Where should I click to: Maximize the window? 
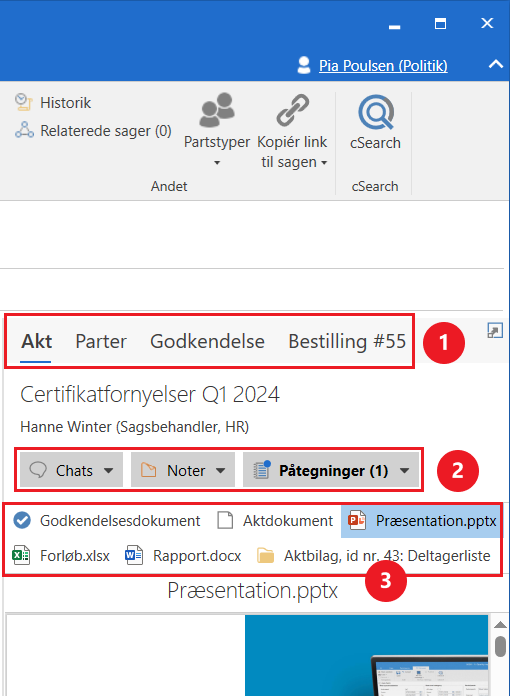point(440,24)
